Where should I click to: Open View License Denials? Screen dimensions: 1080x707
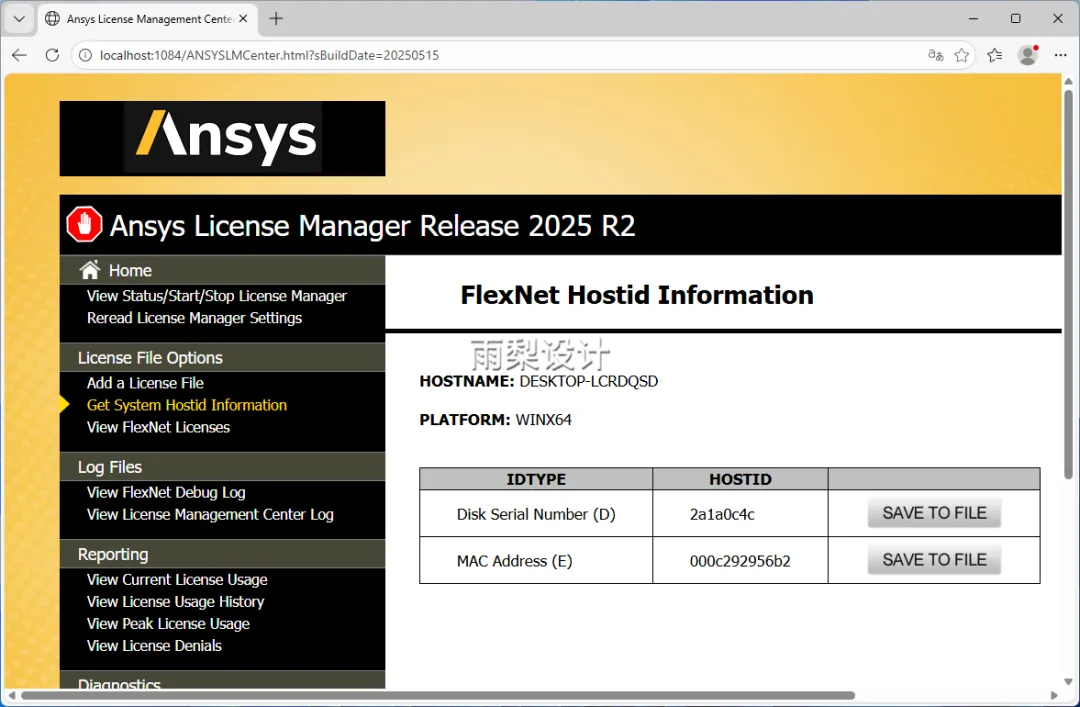point(154,646)
